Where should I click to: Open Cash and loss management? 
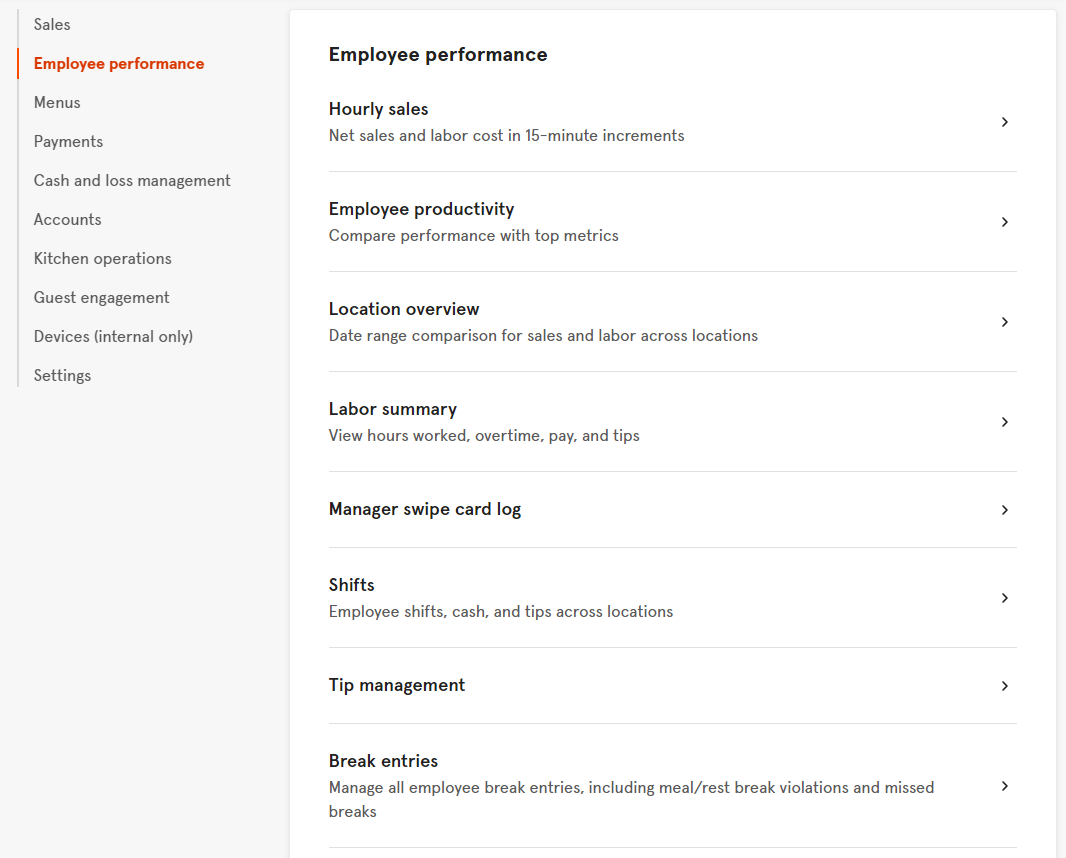coord(132,180)
